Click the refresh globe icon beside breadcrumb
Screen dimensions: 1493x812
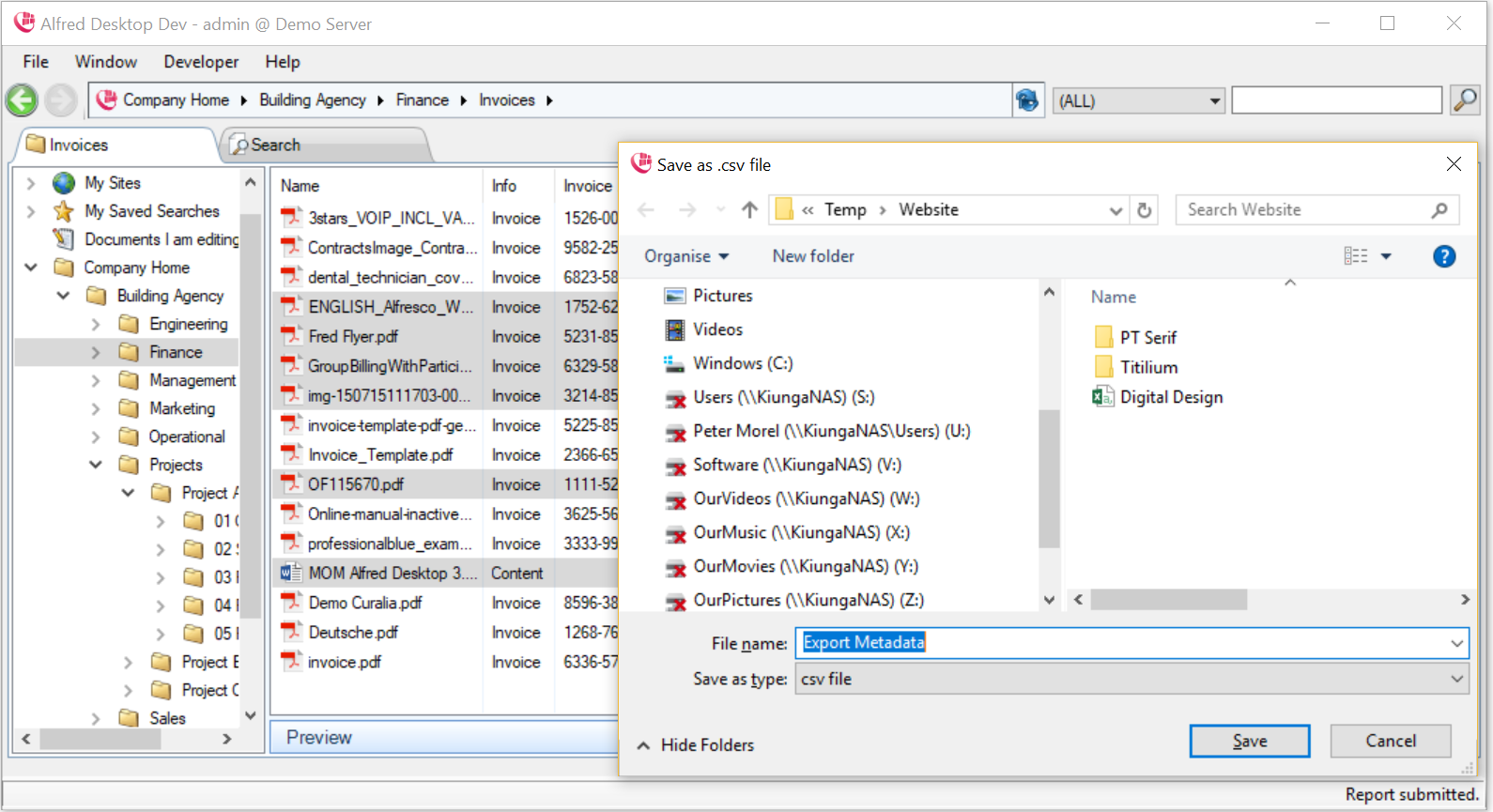tap(1027, 100)
